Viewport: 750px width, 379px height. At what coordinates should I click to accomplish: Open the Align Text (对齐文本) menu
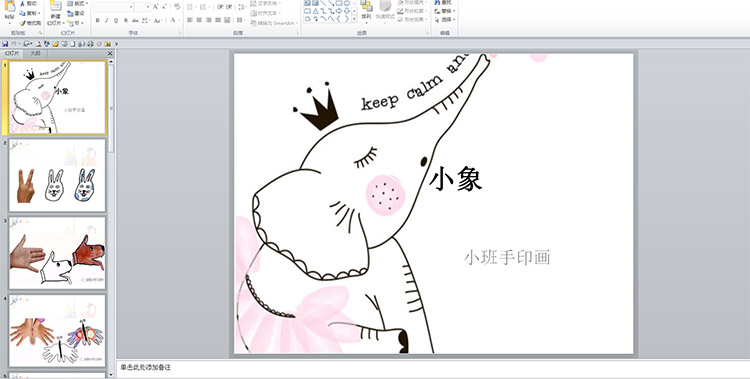pos(265,13)
